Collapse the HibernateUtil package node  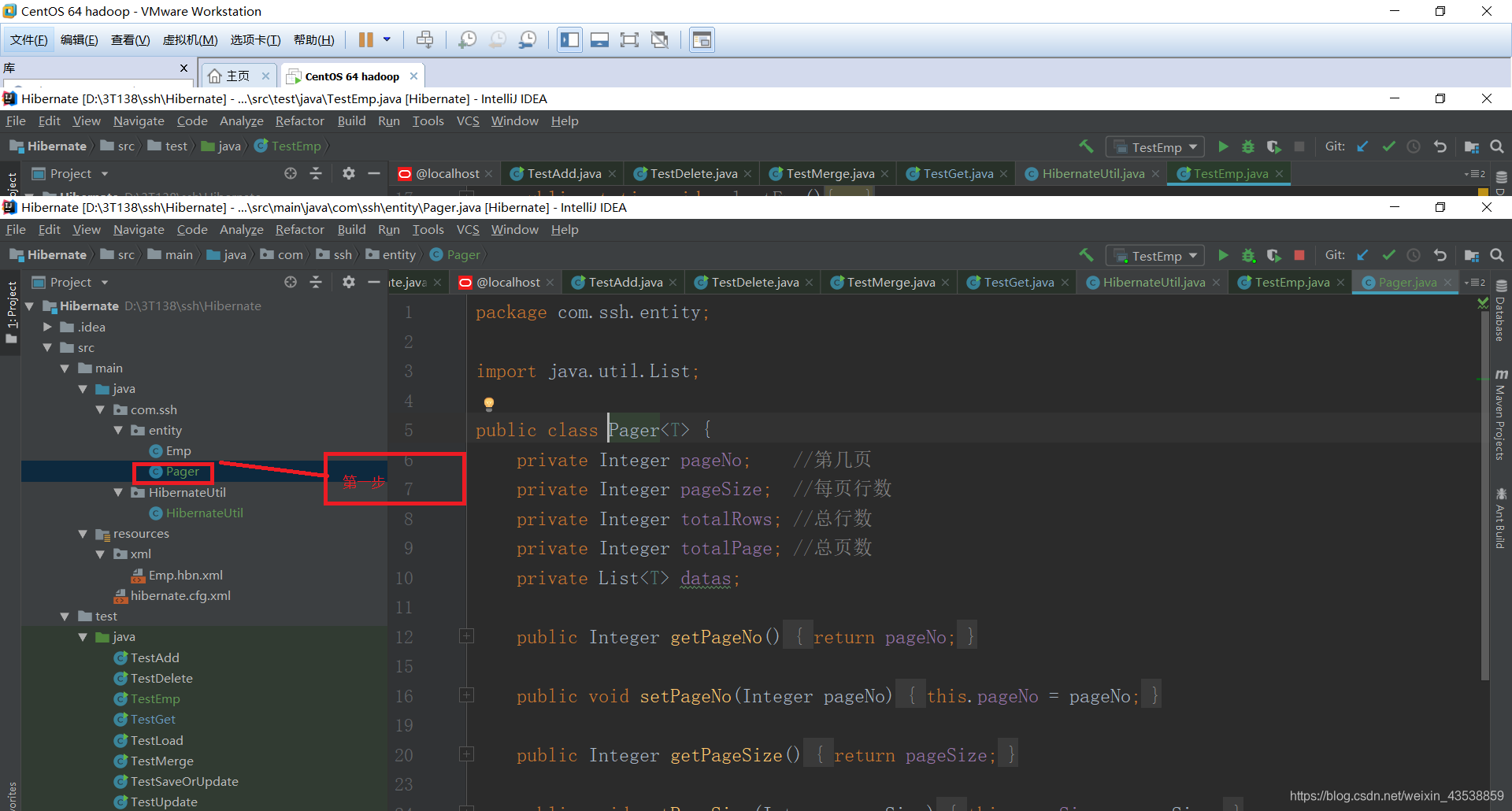118,492
